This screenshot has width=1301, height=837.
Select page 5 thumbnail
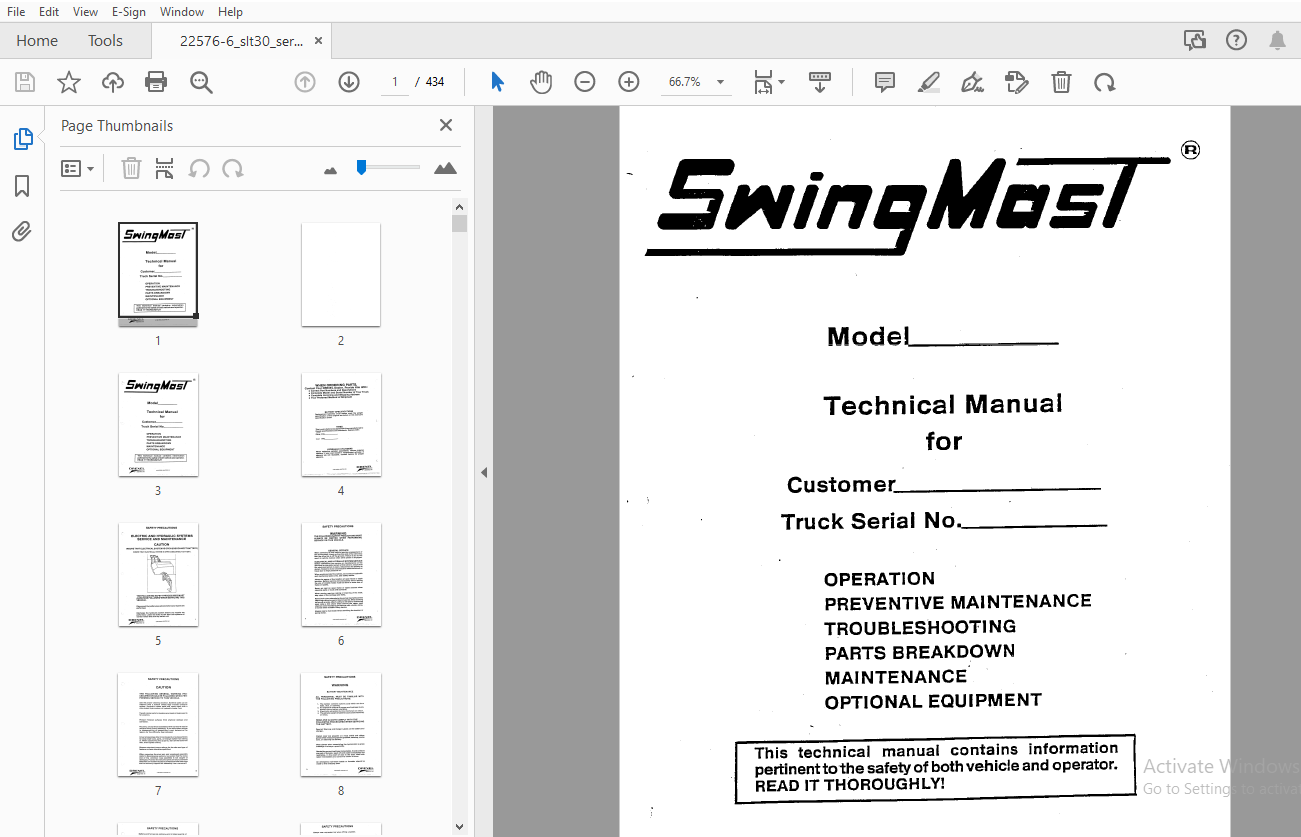tap(158, 575)
